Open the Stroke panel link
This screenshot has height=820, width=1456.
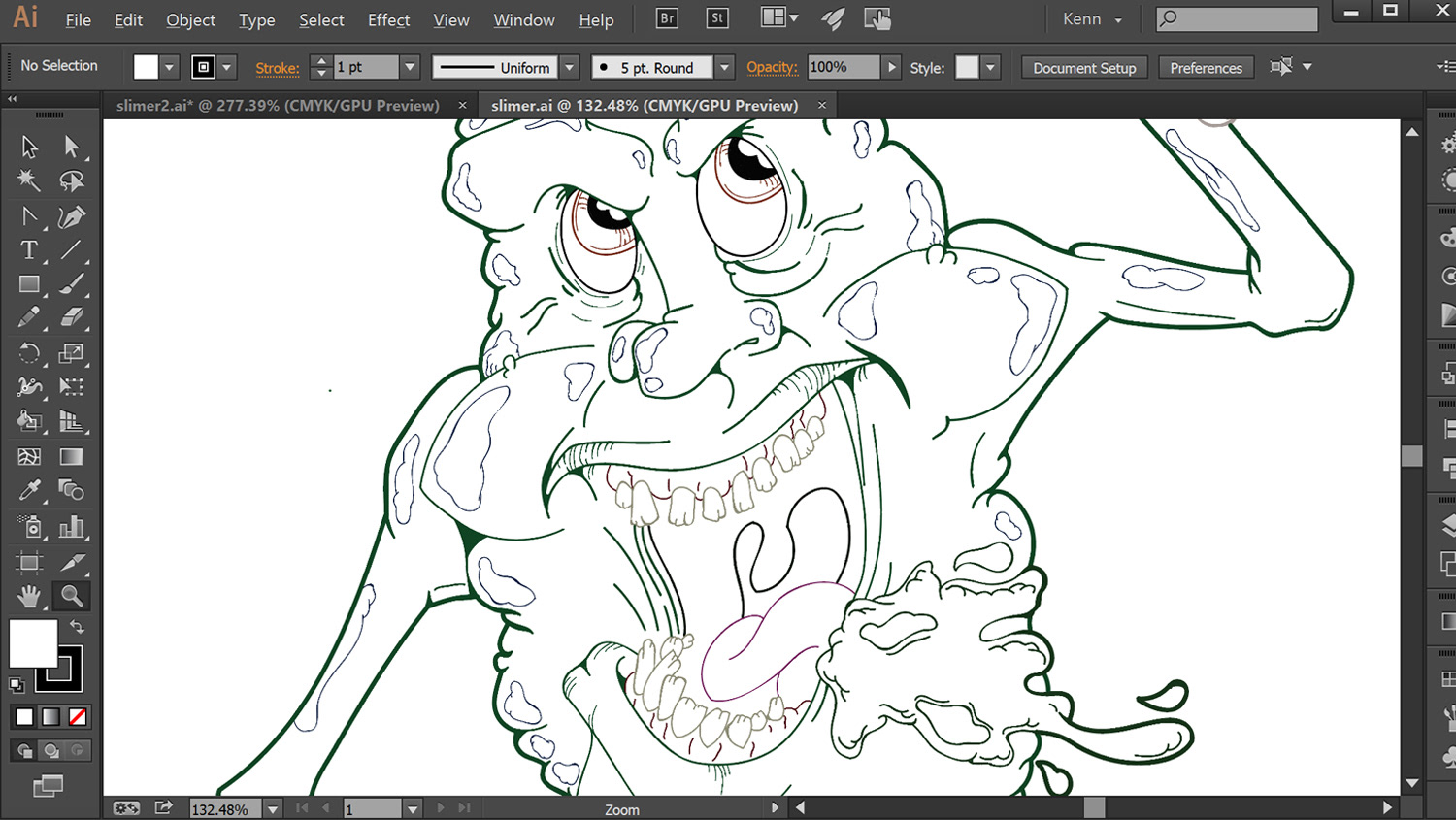coord(278,68)
